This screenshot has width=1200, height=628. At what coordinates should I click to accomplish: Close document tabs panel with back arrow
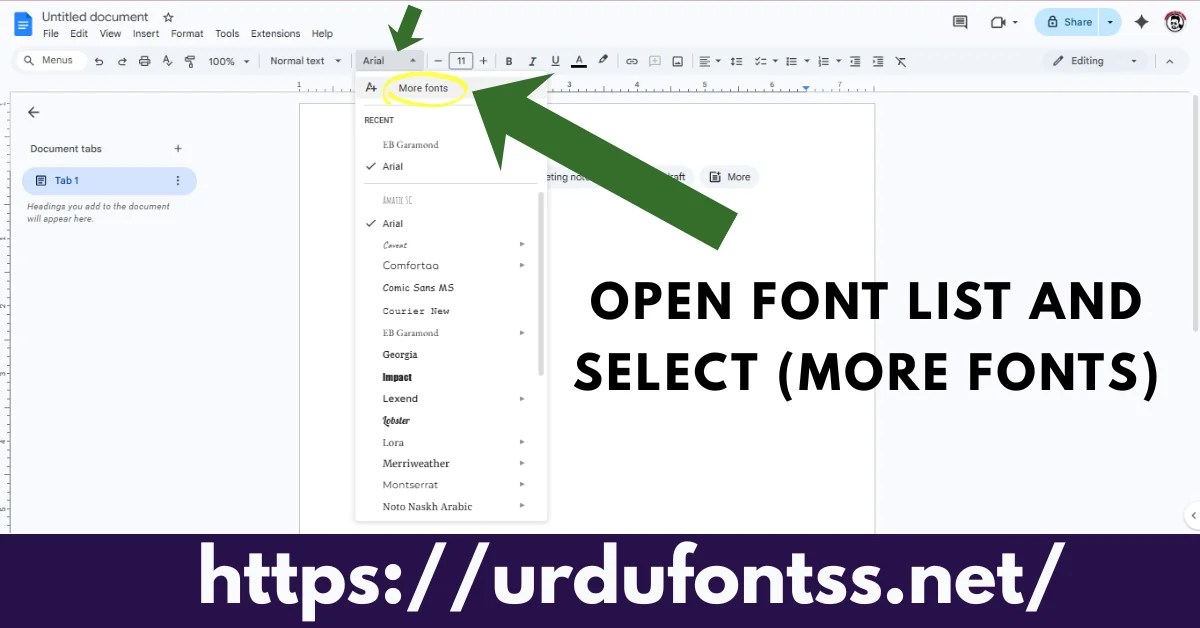click(x=34, y=113)
